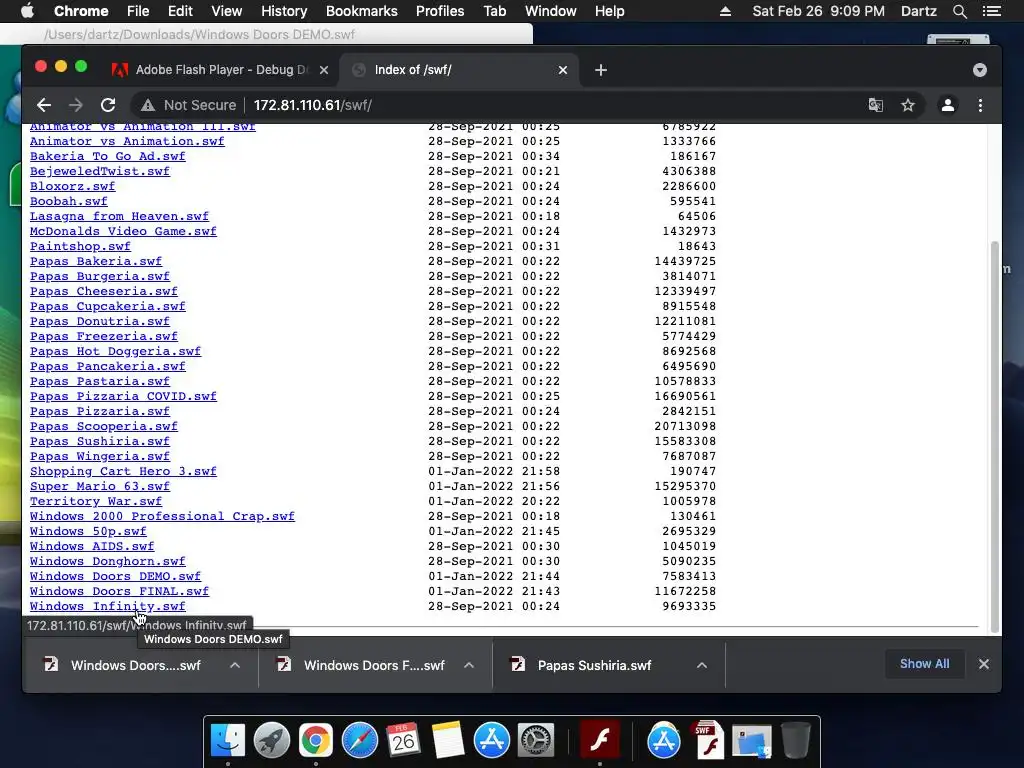Viewport: 1024px width, 768px height.
Task: Open the BejeweledTwist.swf link
Action: [x=99, y=171]
